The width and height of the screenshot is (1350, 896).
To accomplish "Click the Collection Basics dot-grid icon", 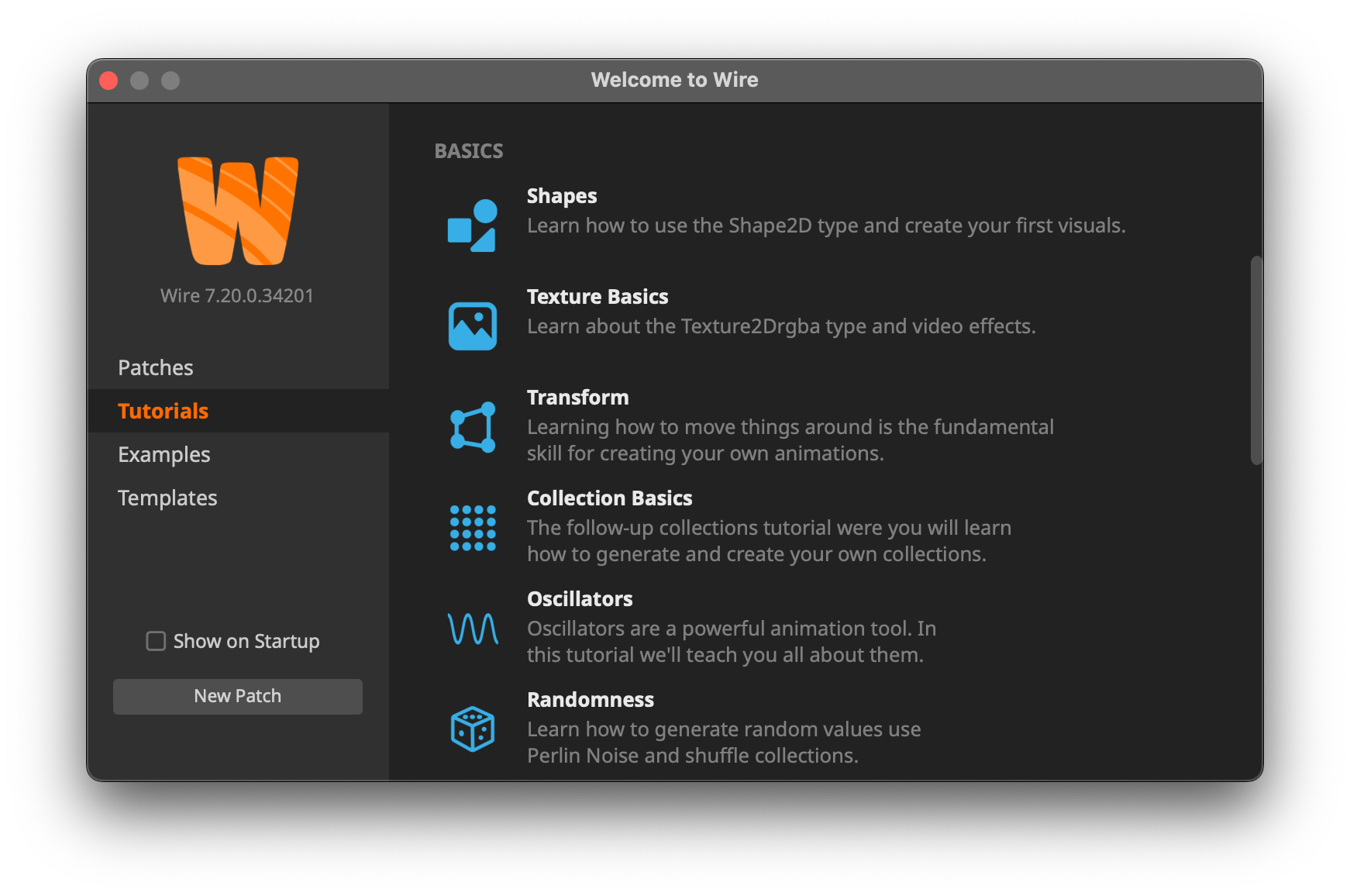I will (472, 528).
